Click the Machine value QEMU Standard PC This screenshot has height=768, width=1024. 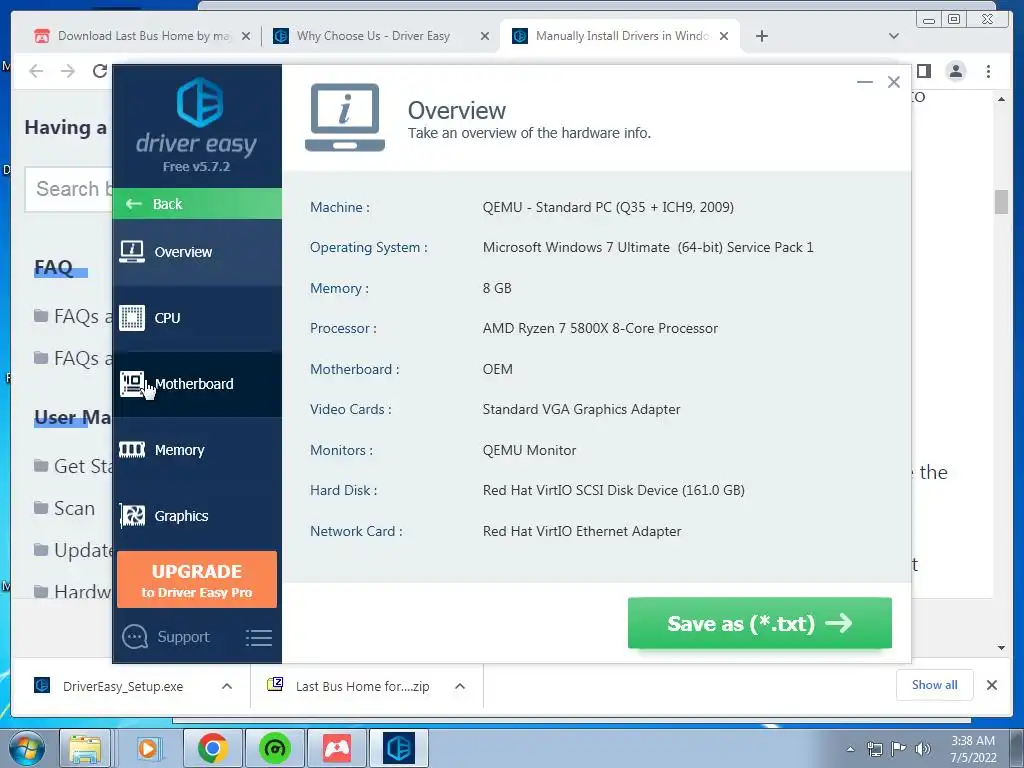click(608, 208)
